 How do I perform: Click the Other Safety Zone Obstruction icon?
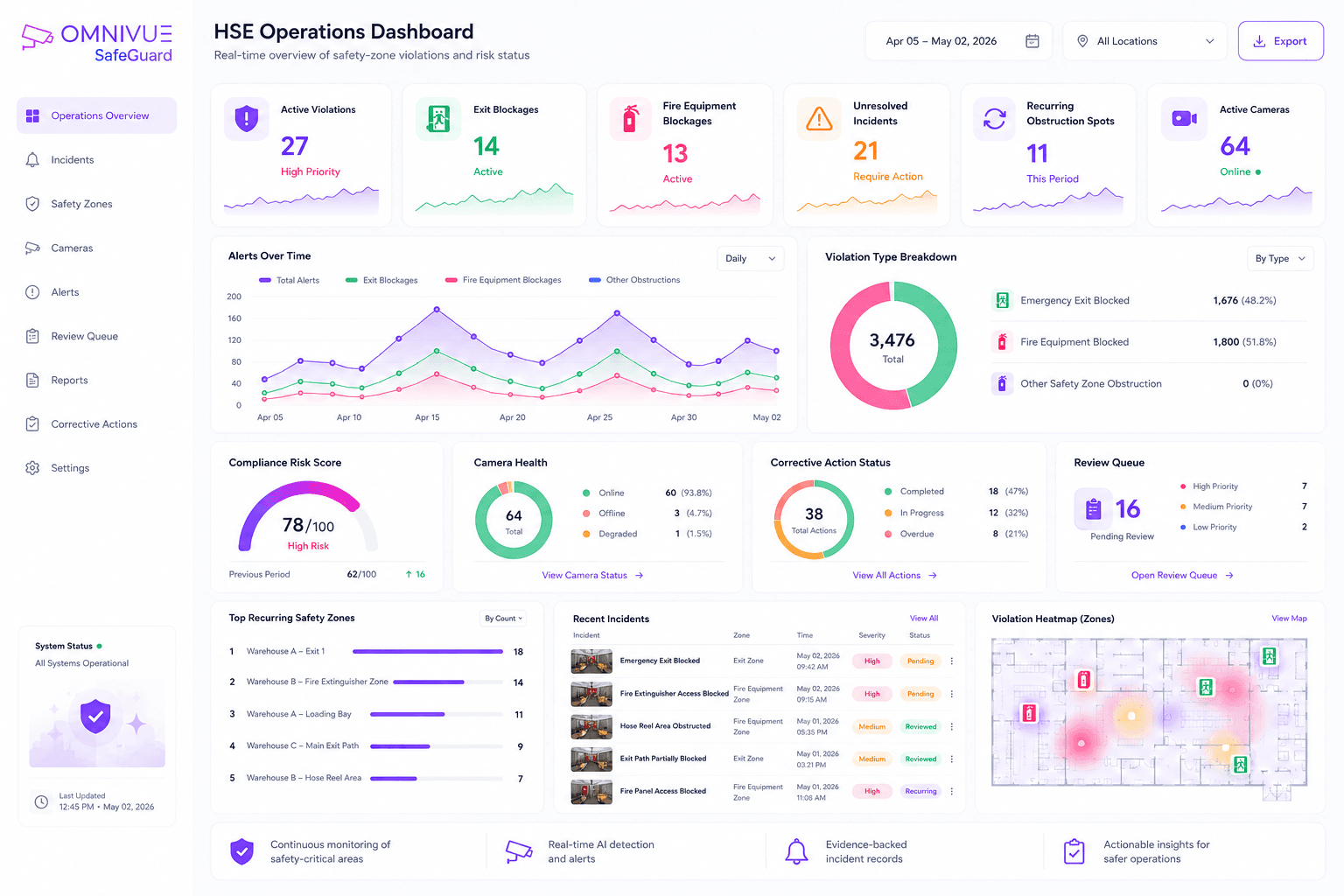coord(1003,383)
